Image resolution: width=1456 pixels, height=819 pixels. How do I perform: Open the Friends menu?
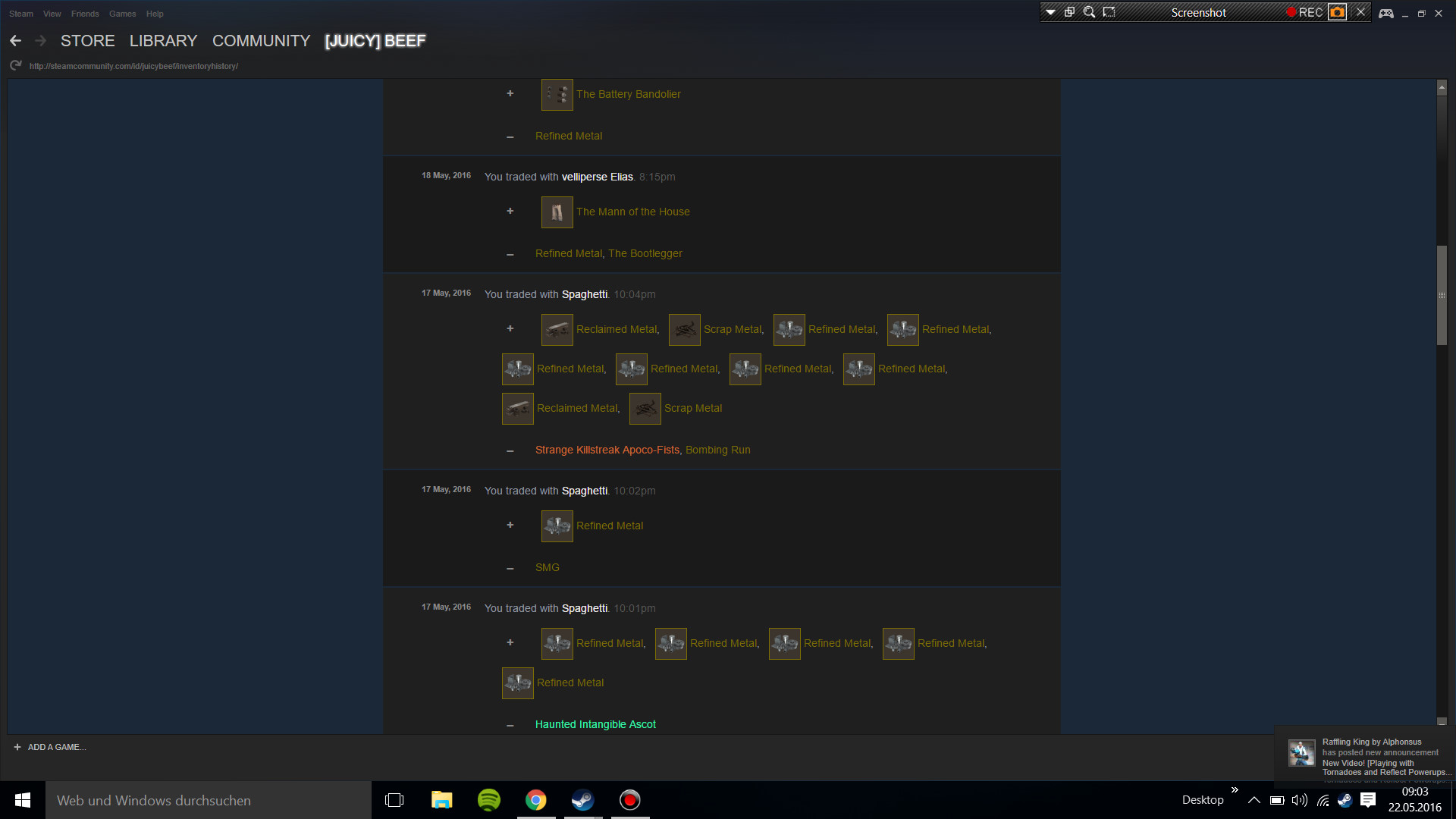click(85, 14)
